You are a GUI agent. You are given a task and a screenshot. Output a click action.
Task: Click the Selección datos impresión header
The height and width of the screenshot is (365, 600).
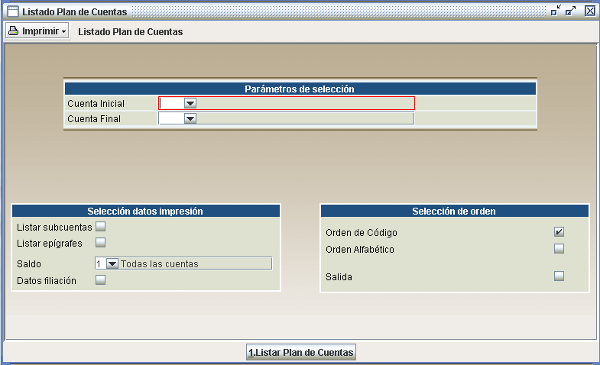(x=145, y=211)
